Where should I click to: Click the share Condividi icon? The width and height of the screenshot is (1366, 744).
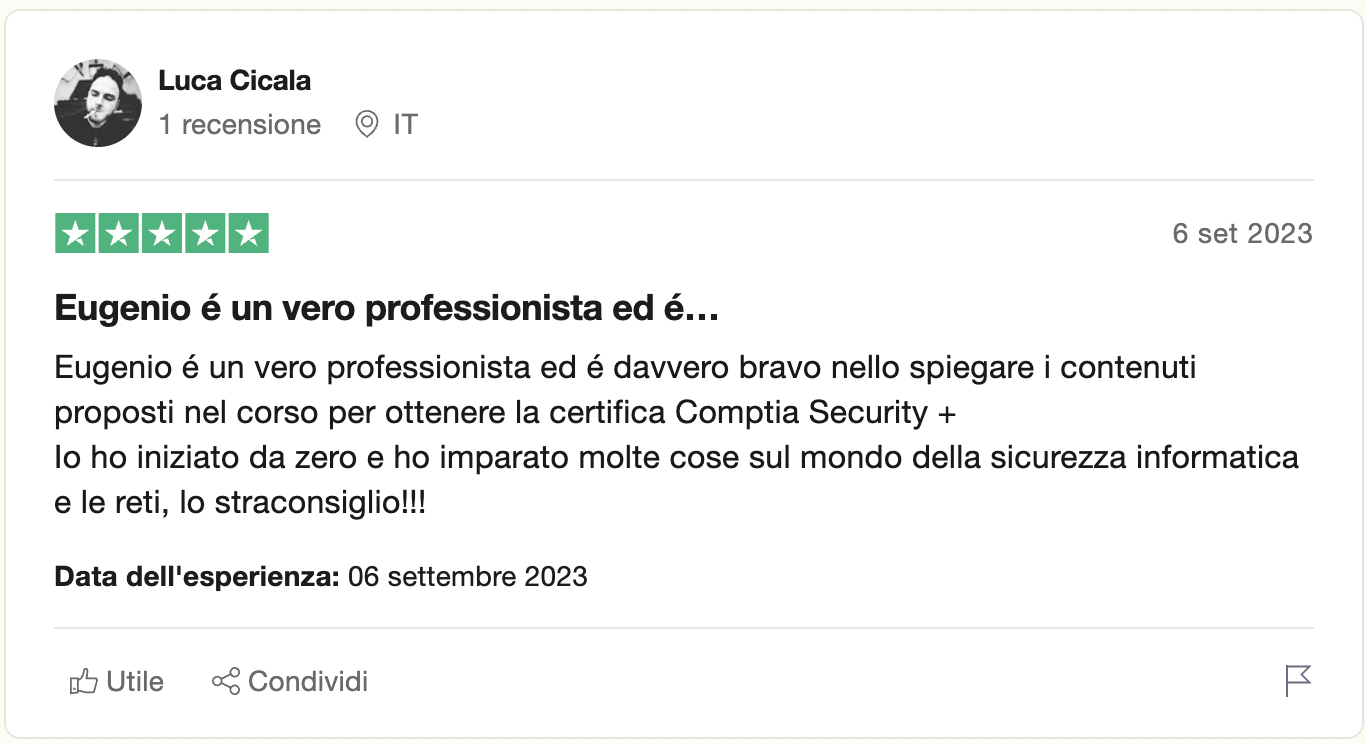[x=226, y=682]
